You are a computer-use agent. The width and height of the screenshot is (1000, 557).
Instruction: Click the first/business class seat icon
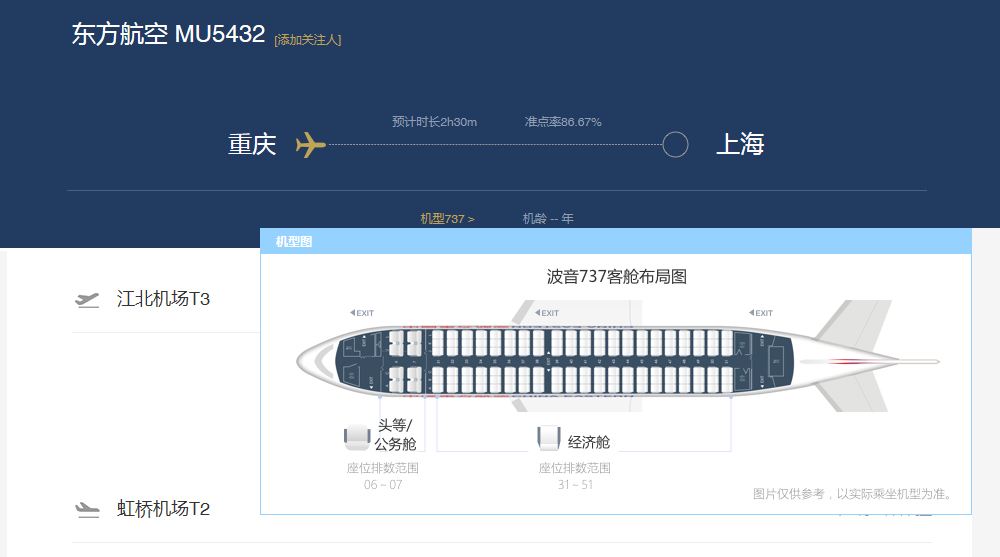click(357, 437)
